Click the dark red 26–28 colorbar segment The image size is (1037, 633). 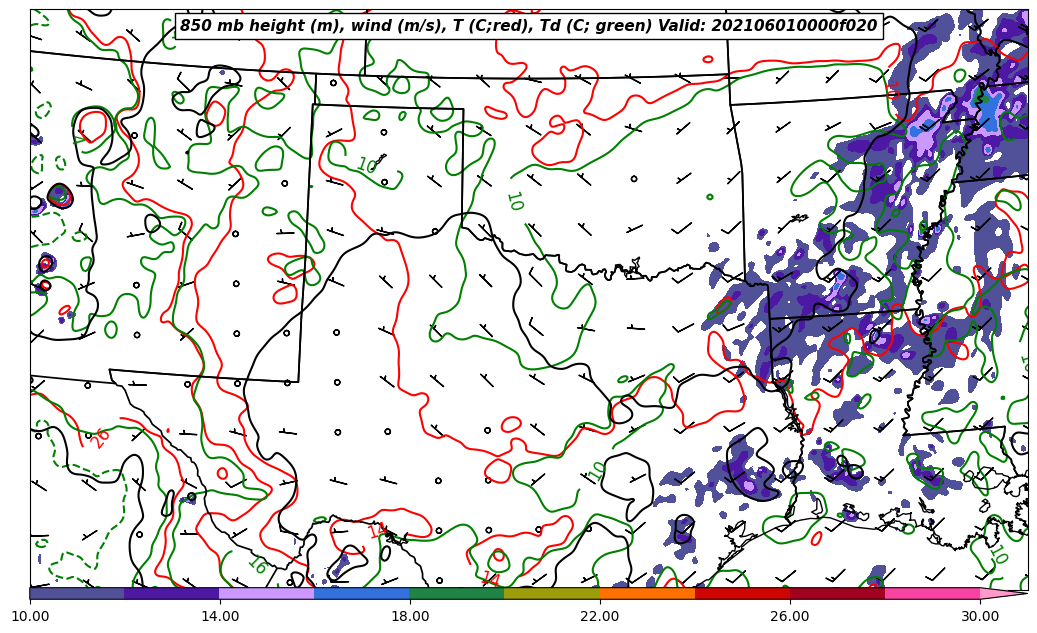click(x=837, y=593)
